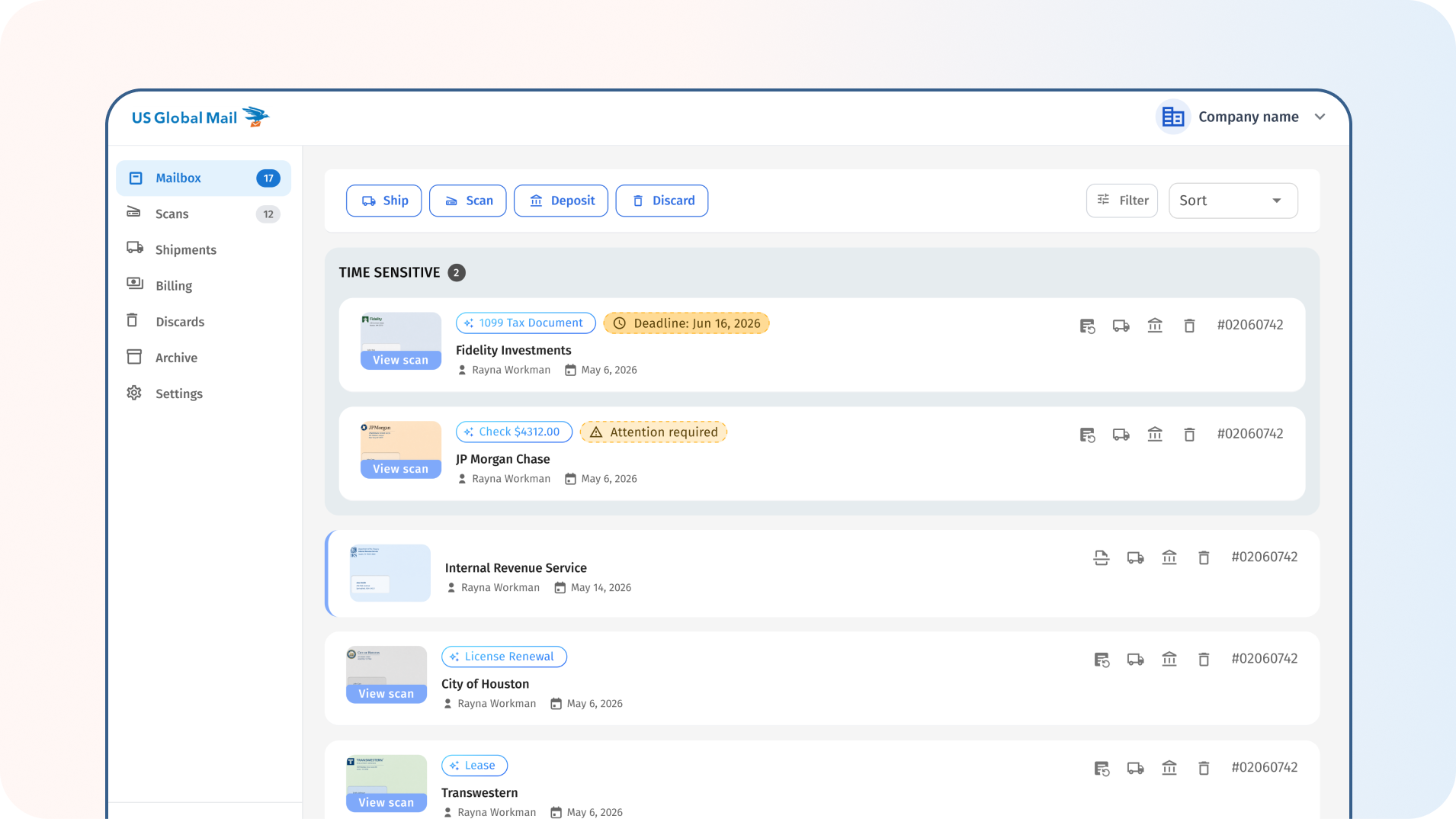Viewport: 1456px width, 819px height.
Task: Click scan icon on JP Morgan Chase row
Action: (x=1087, y=435)
